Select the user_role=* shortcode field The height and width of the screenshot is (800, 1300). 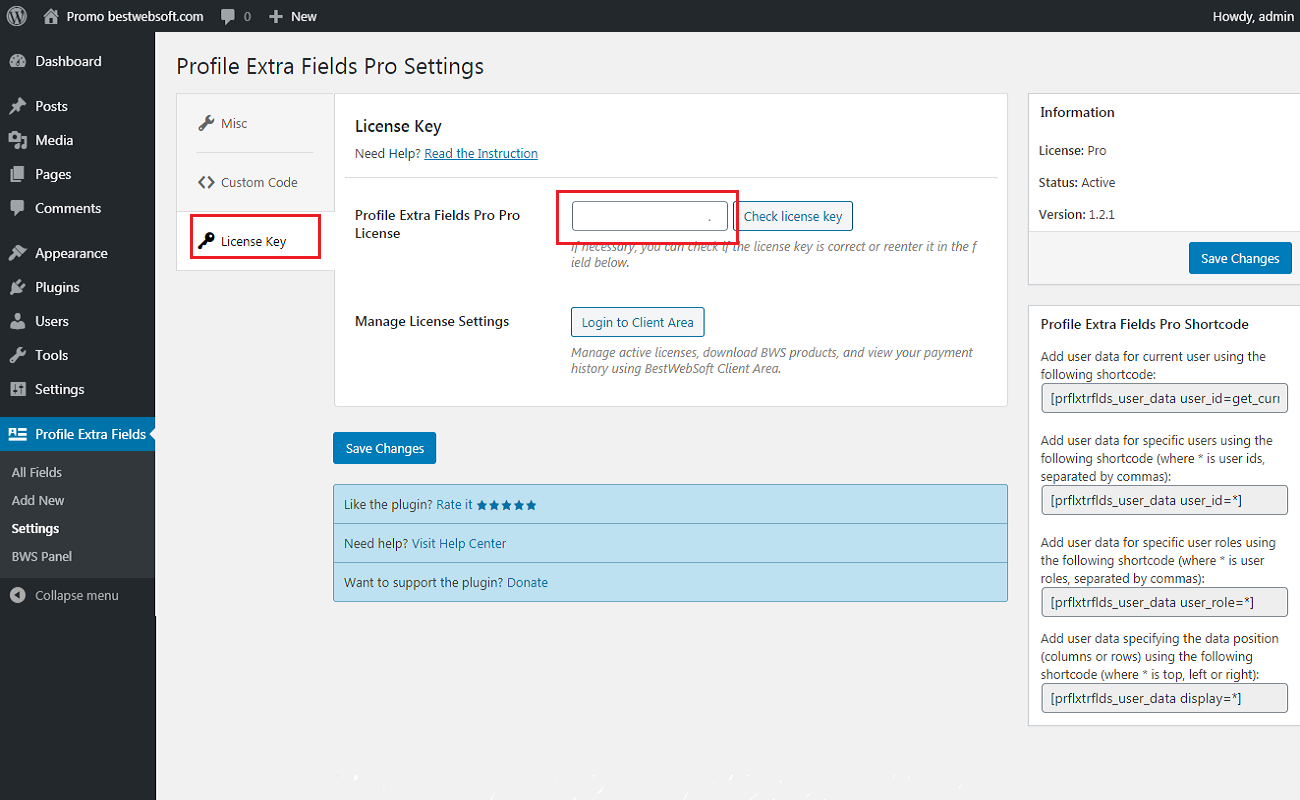coord(1164,602)
